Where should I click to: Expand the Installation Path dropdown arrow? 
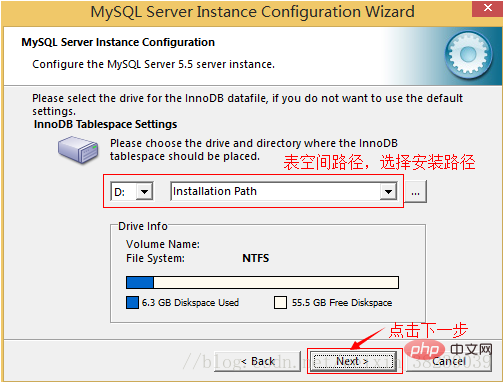tap(388, 192)
